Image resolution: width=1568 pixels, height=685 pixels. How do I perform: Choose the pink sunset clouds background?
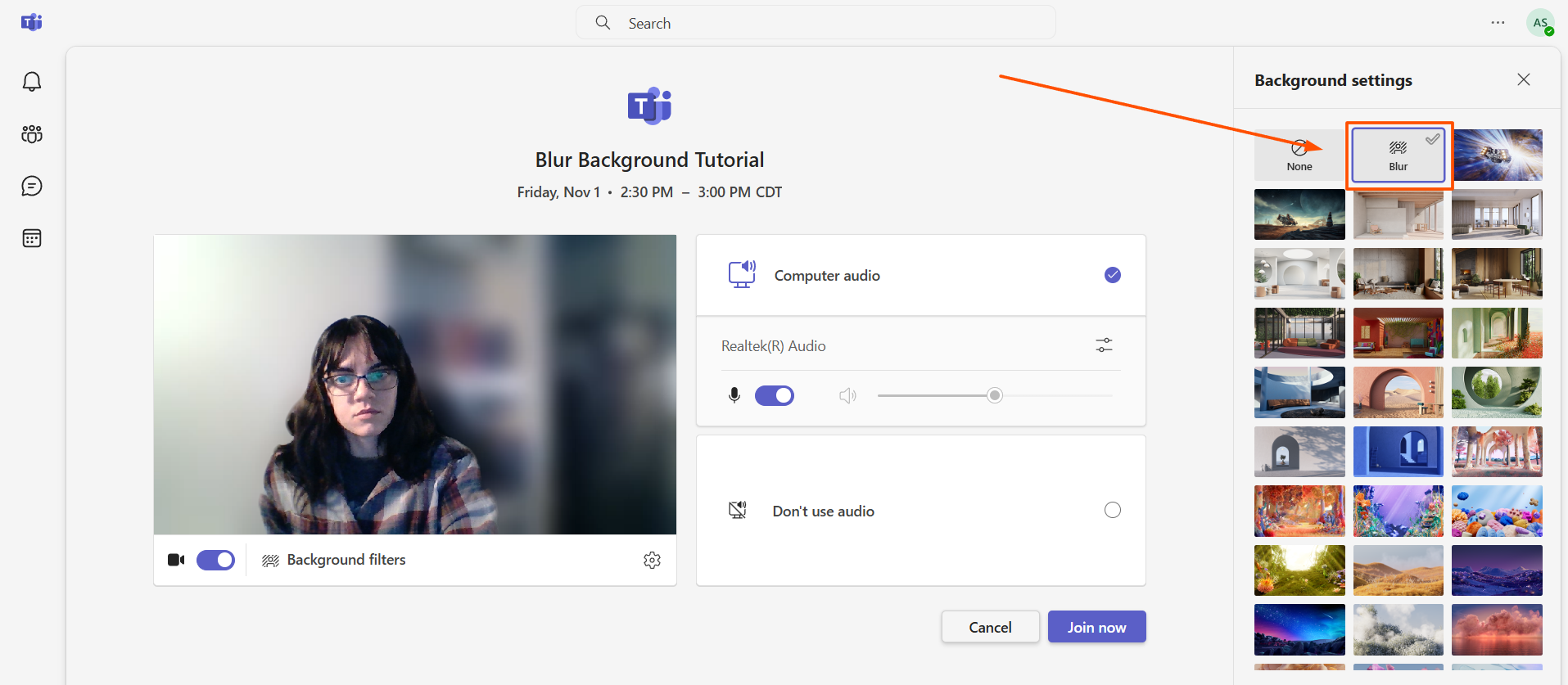click(1497, 629)
